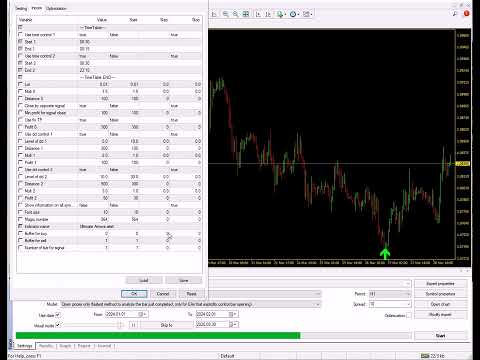Click the search magnifier icon at top right
The image size is (480, 360).
tap(455, 14)
